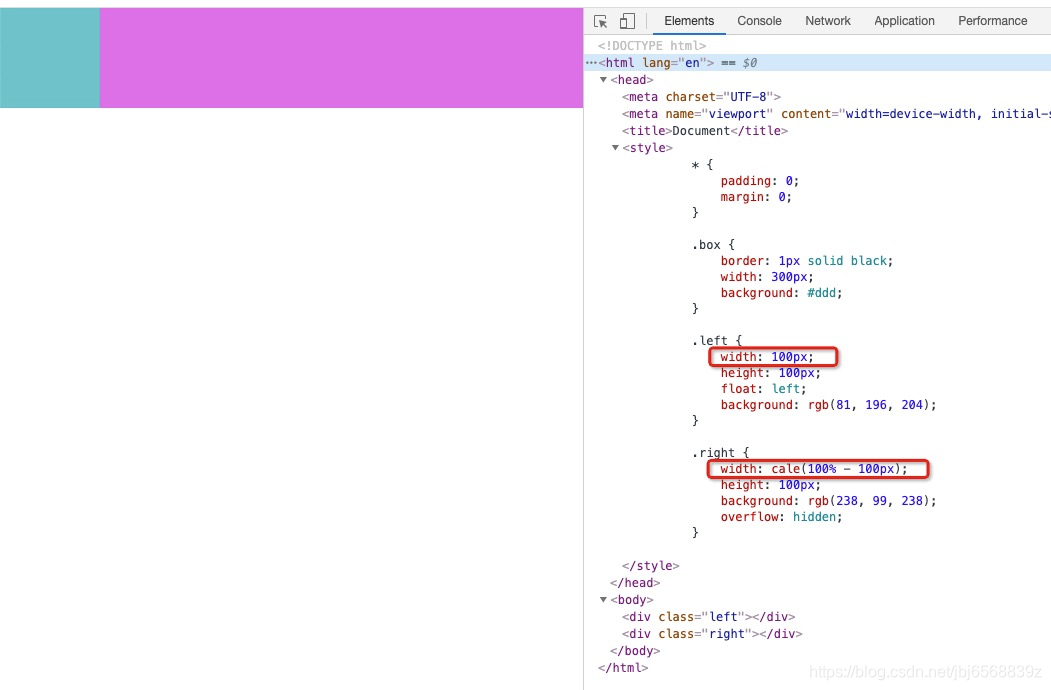Select the meta viewport node

(836, 114)
